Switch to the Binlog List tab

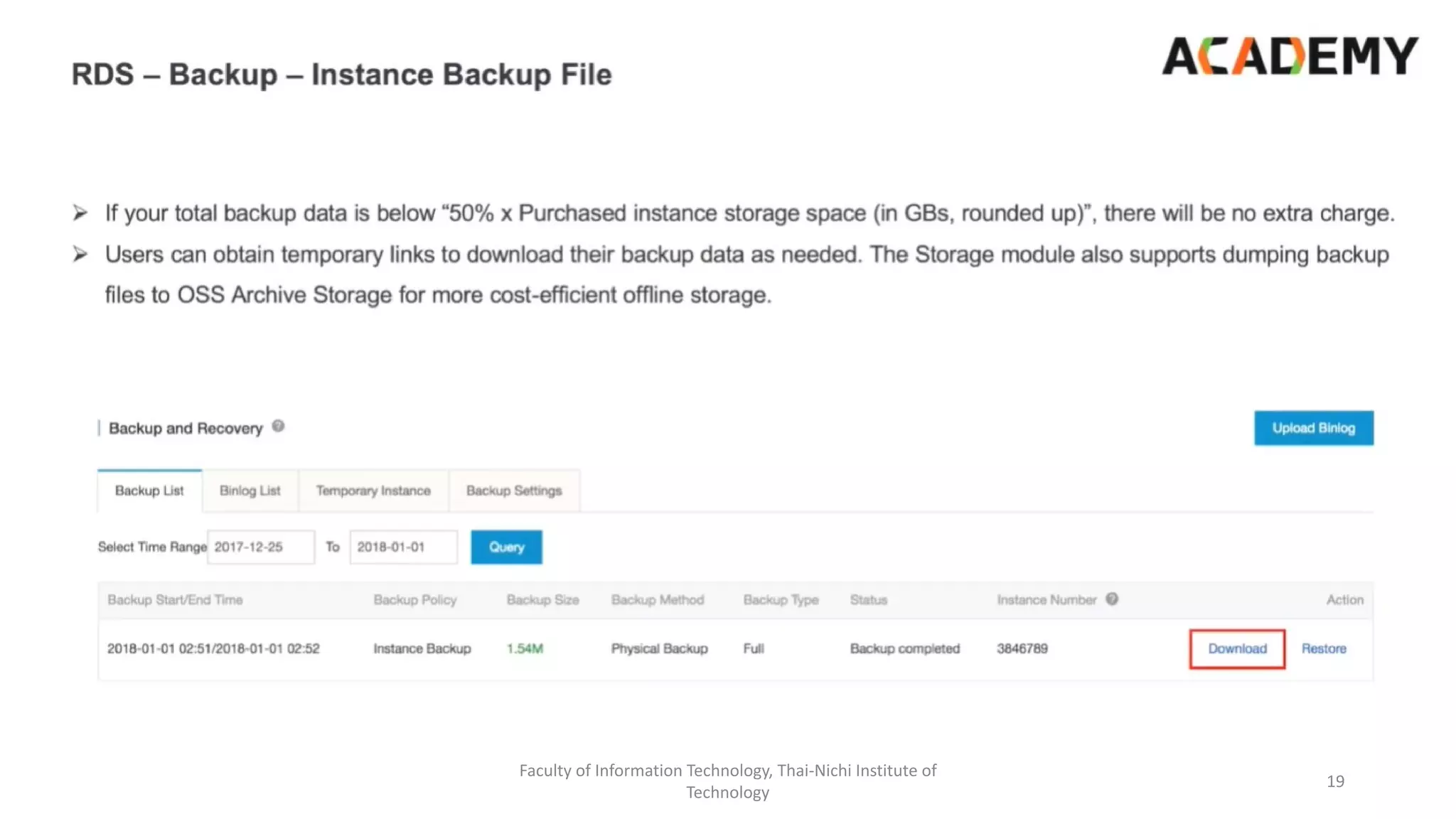click(250, 491)
